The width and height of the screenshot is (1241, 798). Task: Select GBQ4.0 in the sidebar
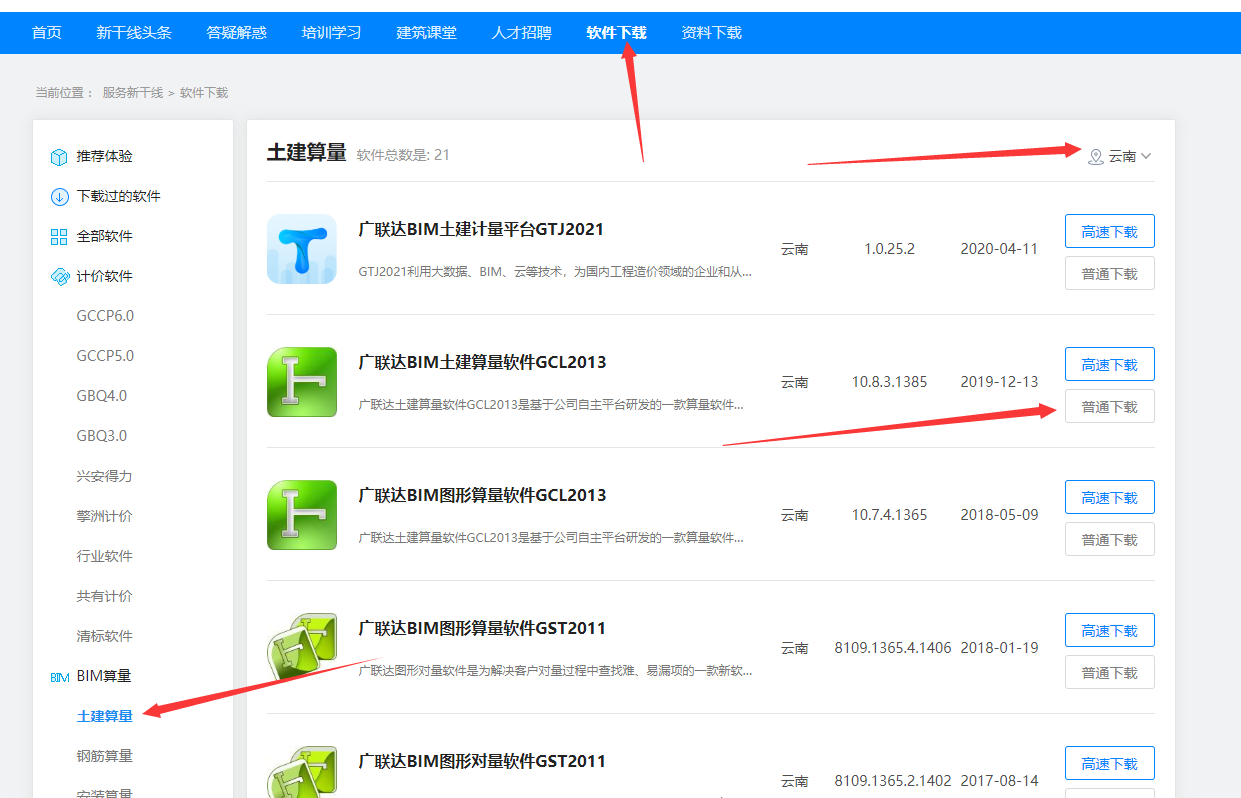click(102, 396)
